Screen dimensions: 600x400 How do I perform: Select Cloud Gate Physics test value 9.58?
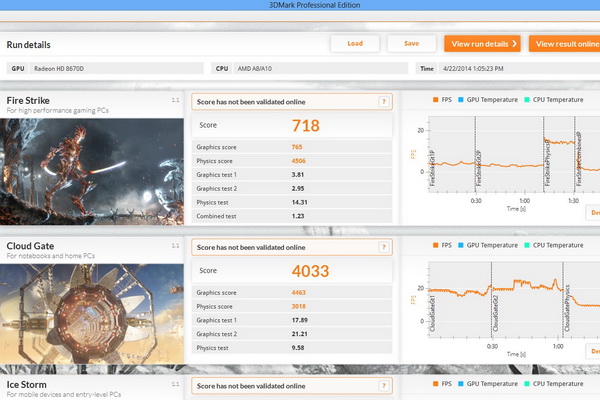pyautogui.click(x=298, y=348)
